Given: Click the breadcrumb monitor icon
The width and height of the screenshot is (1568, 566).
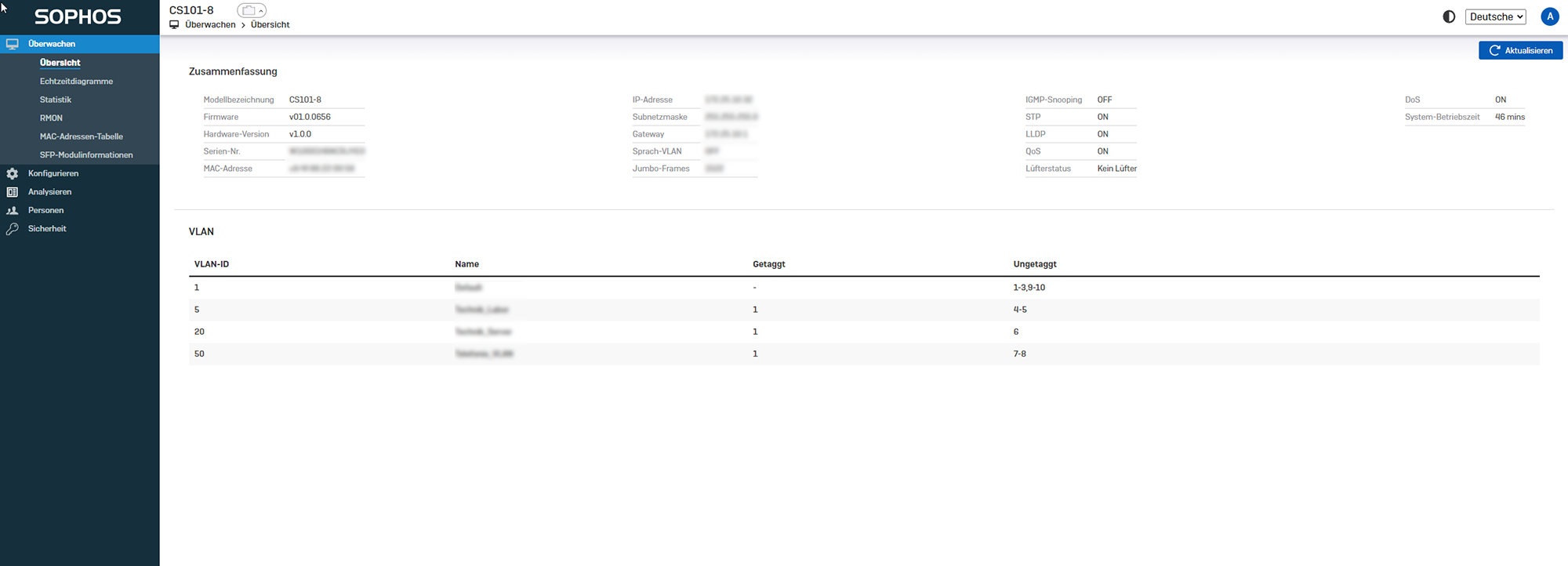Looking at the screenshot, I should pyautogui.click(x=174, y=25).
